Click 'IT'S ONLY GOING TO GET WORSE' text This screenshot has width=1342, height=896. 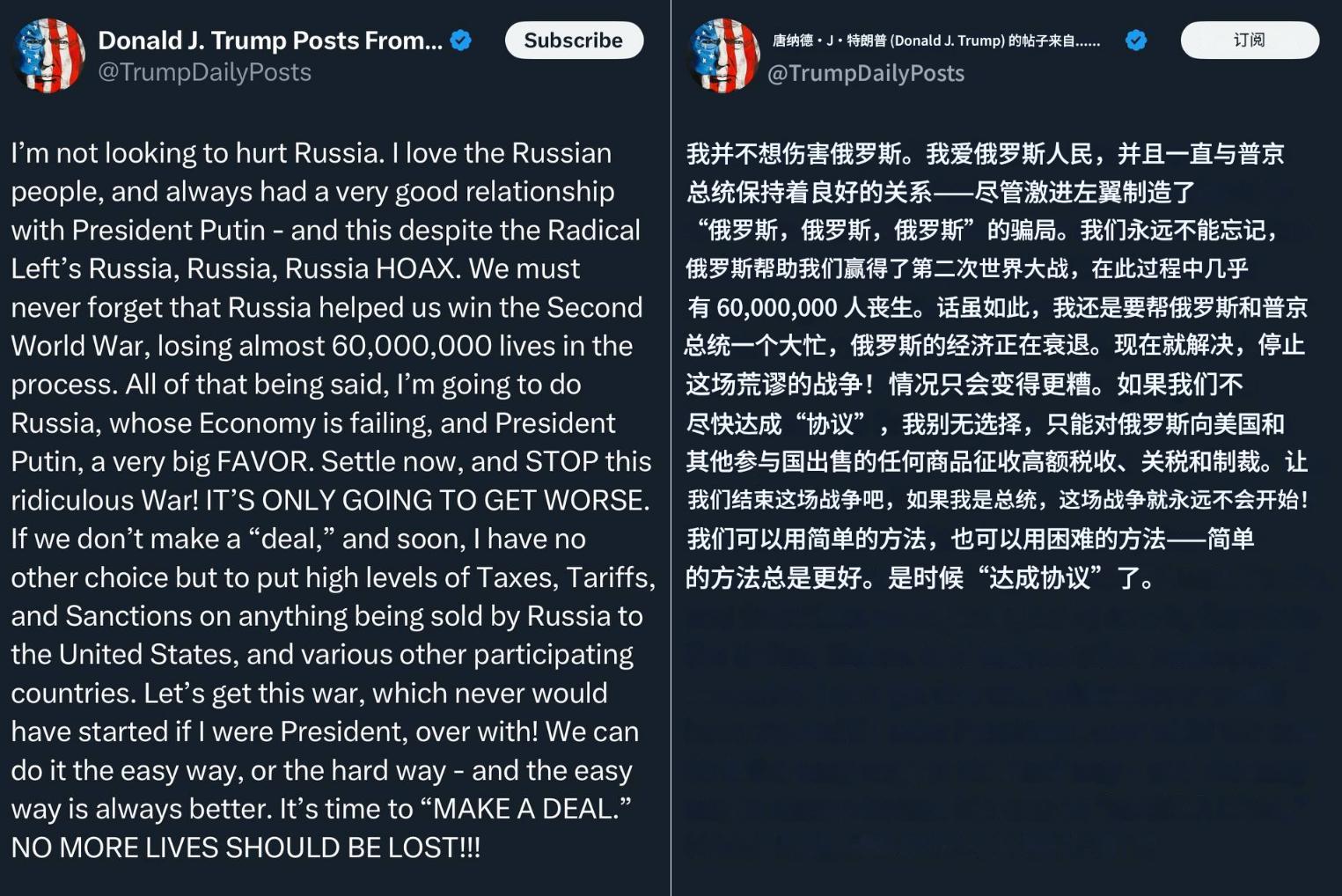427,500
